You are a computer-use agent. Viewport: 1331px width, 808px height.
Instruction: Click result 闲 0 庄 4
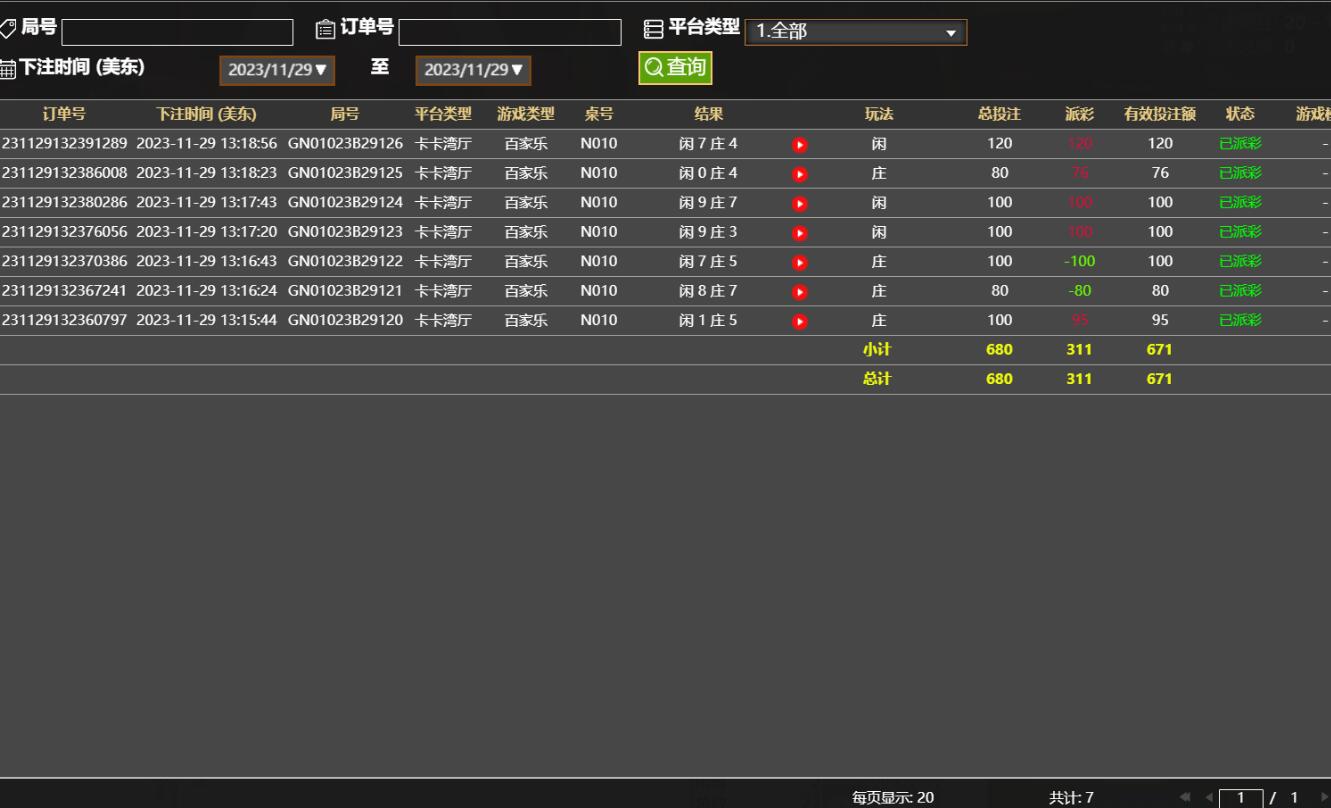tap(708, 173)
